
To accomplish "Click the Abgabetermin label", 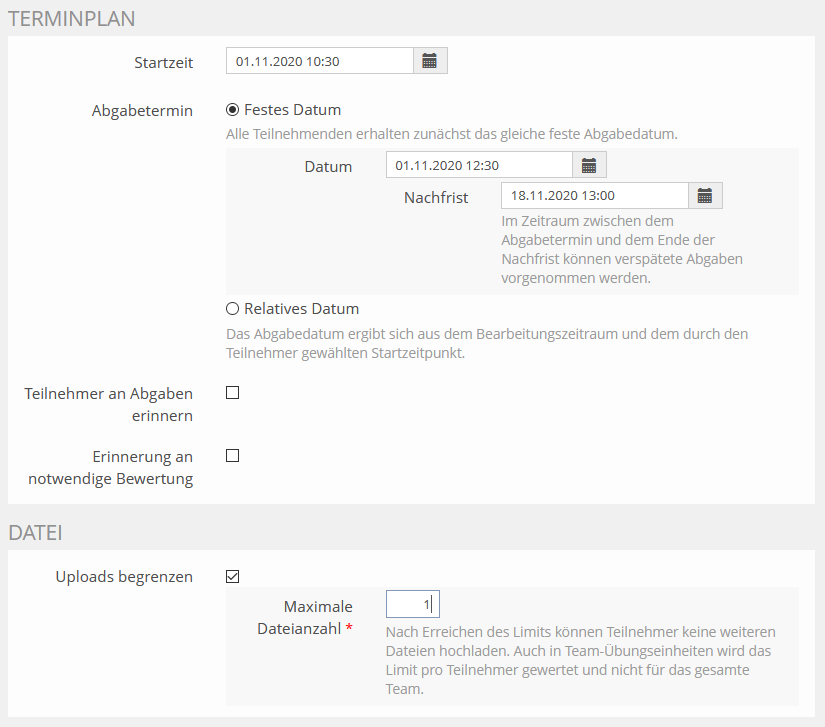I will [x=142, y=111].
